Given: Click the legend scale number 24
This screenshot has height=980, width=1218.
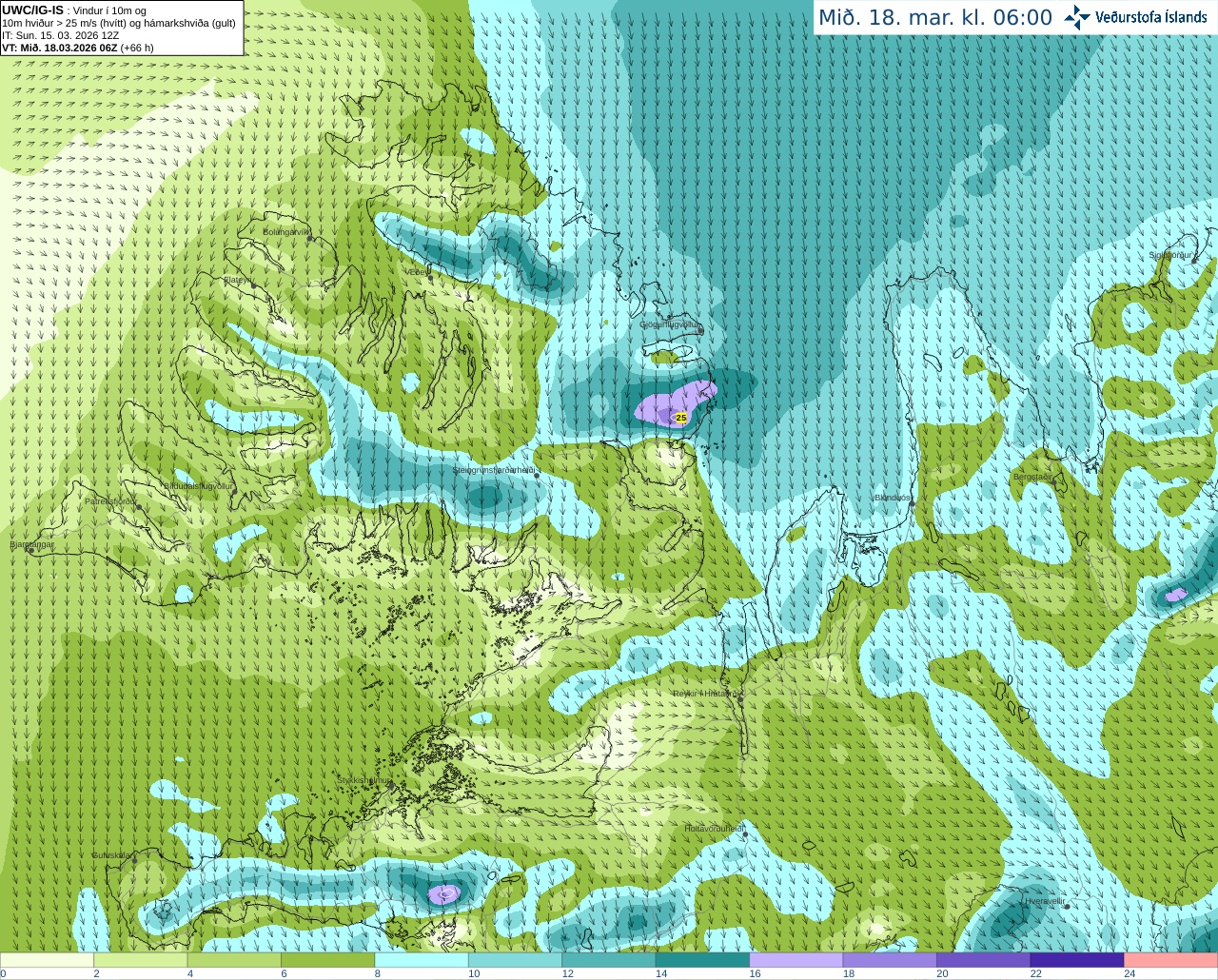Looking at the screenshot, I should [1130, 974].
